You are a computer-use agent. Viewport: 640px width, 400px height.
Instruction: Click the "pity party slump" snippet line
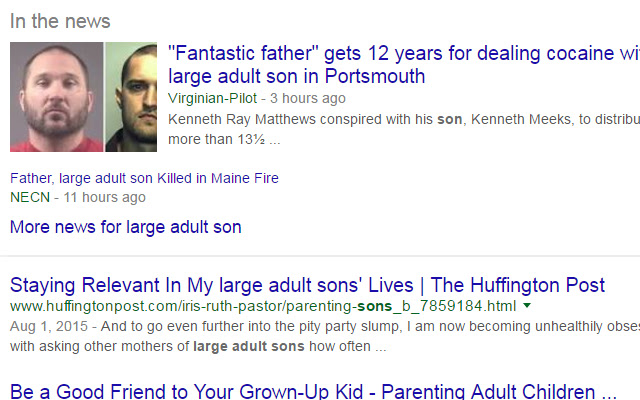[x=330, y=326]
